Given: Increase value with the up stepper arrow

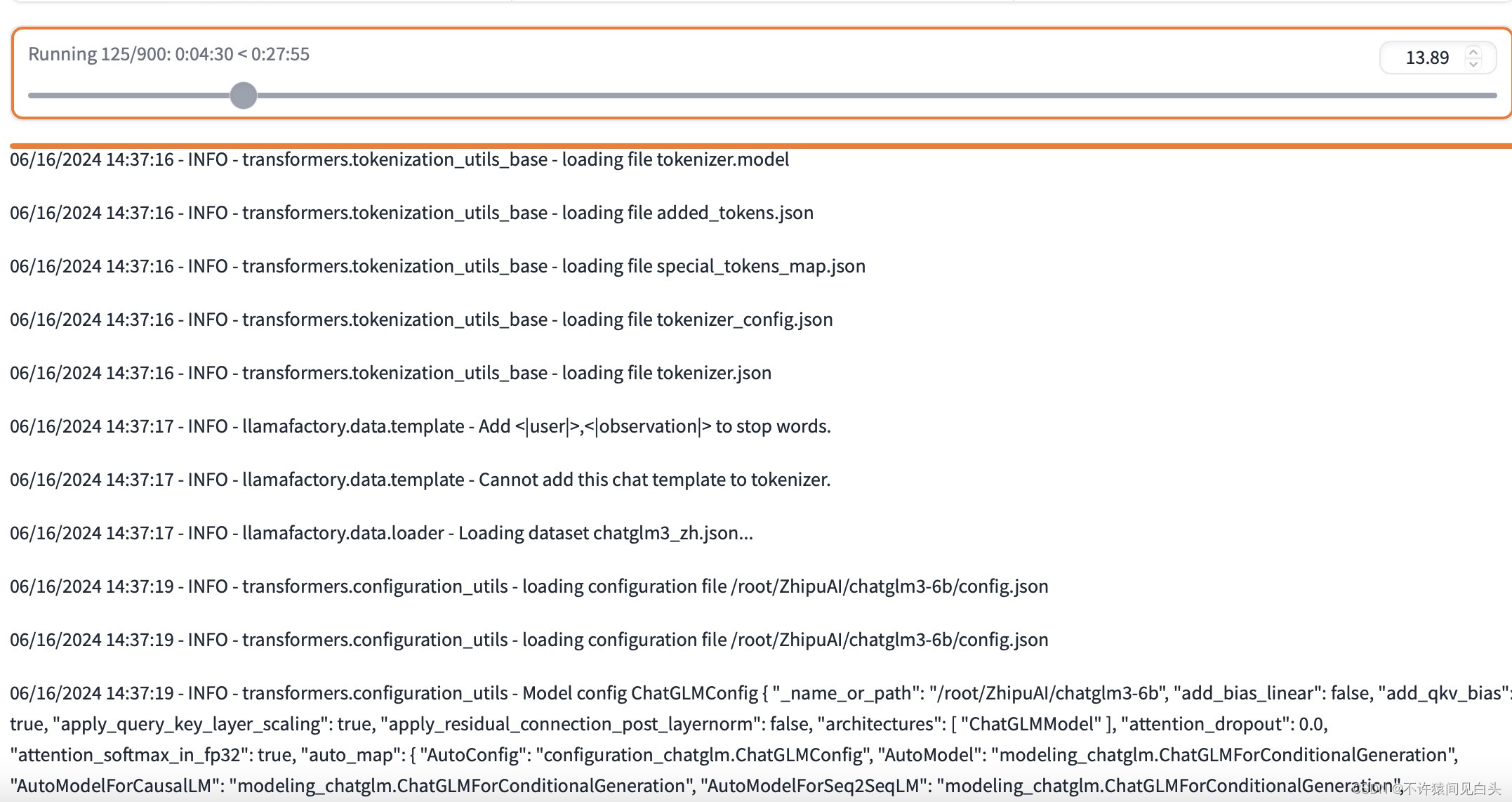Looking at the screenshot, I should pyautogui.click(x=1473, y=51).
